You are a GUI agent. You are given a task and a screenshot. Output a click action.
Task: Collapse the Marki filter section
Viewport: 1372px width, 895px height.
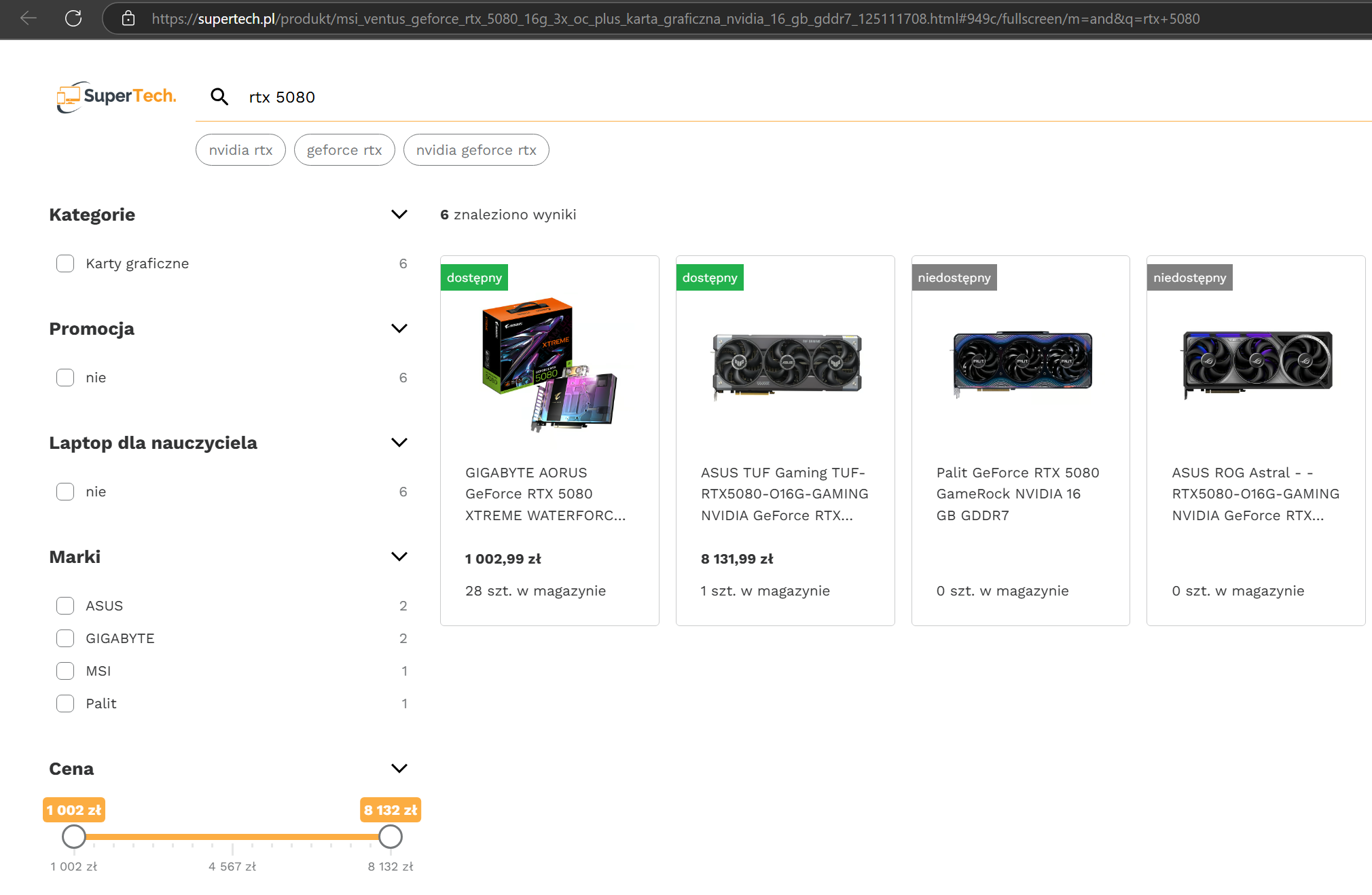click(399, 557)
